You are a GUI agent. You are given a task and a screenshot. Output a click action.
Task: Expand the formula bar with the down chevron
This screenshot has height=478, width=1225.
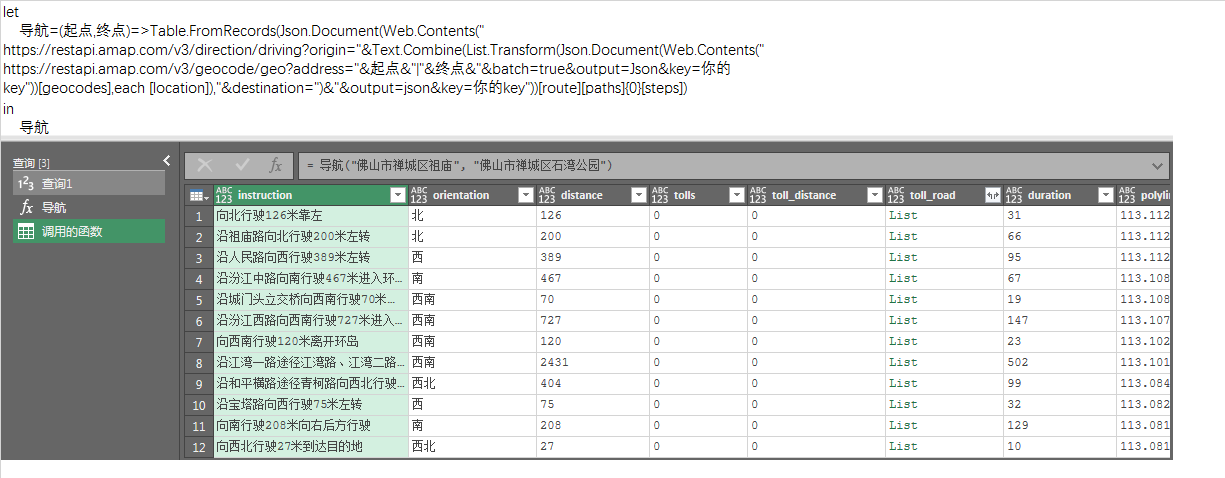click(x=1158, y=166)
